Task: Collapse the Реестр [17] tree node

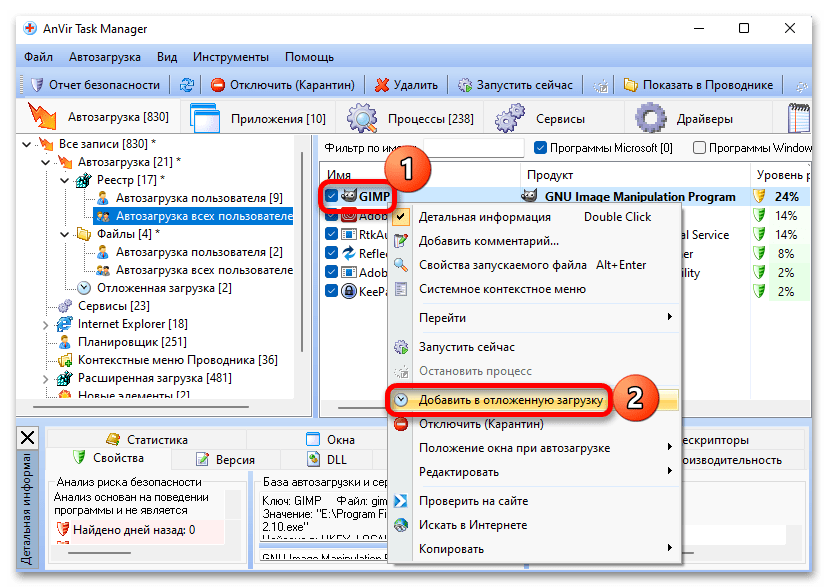Action: coord(64,180)
